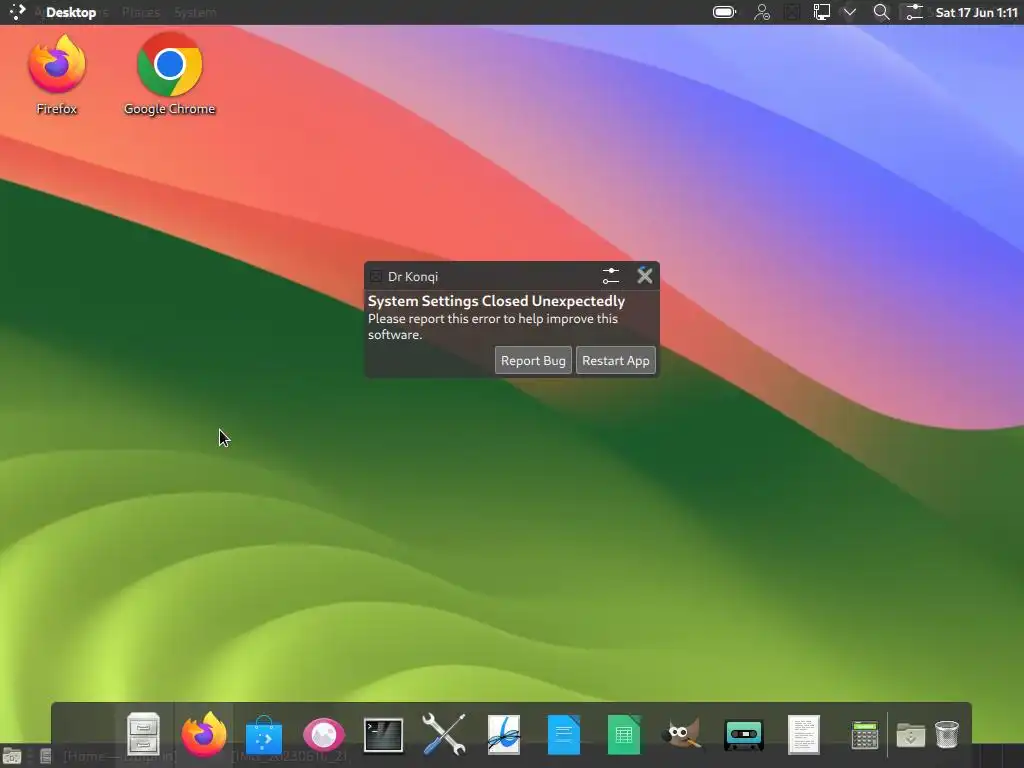Launch the document viewer with blue swirl icon
The image size is (1024, 768).
(504, 735)
